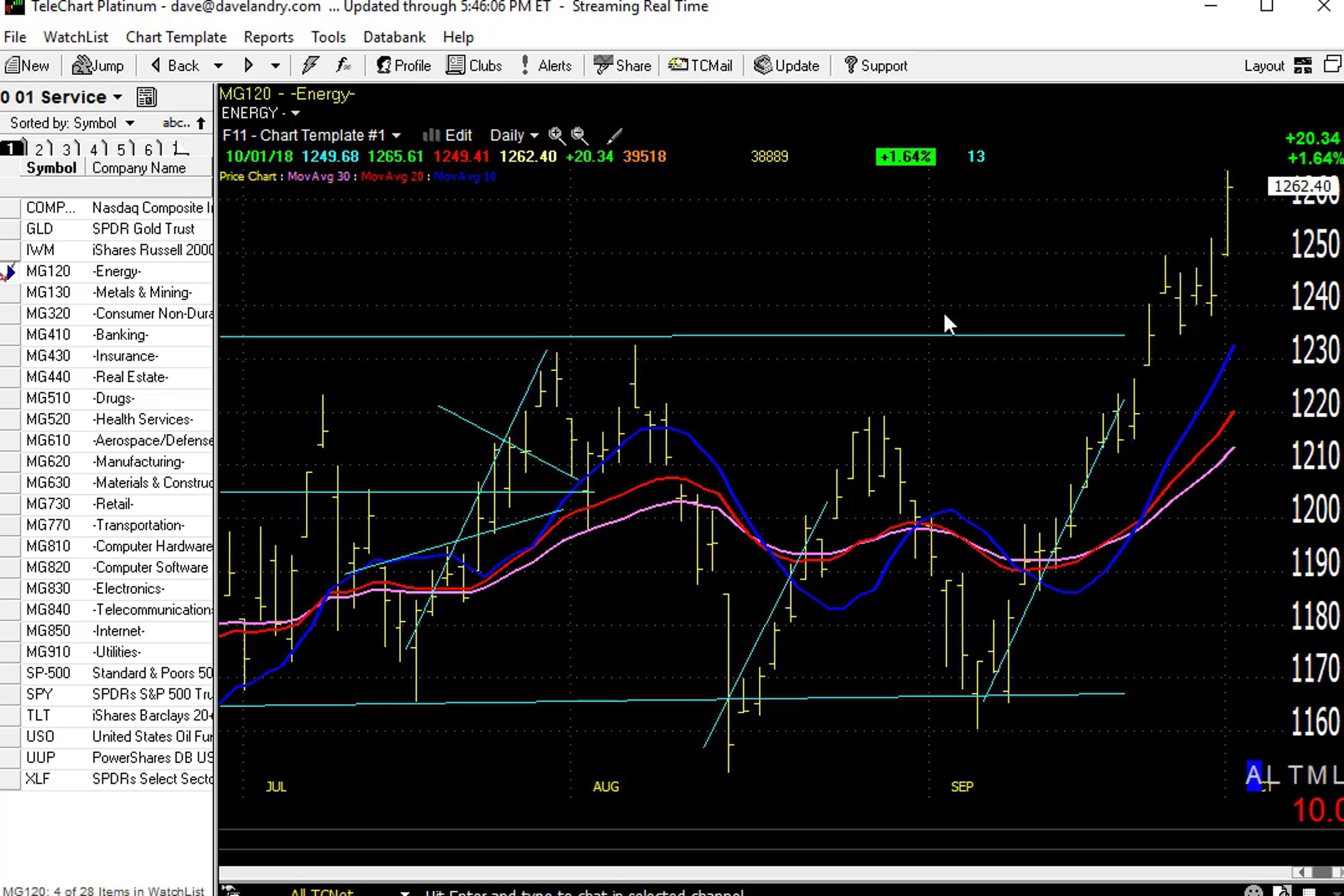Screen dimensions: 1344x896
Task: Click the Layout grid icon
Action: coord(1303,66)
